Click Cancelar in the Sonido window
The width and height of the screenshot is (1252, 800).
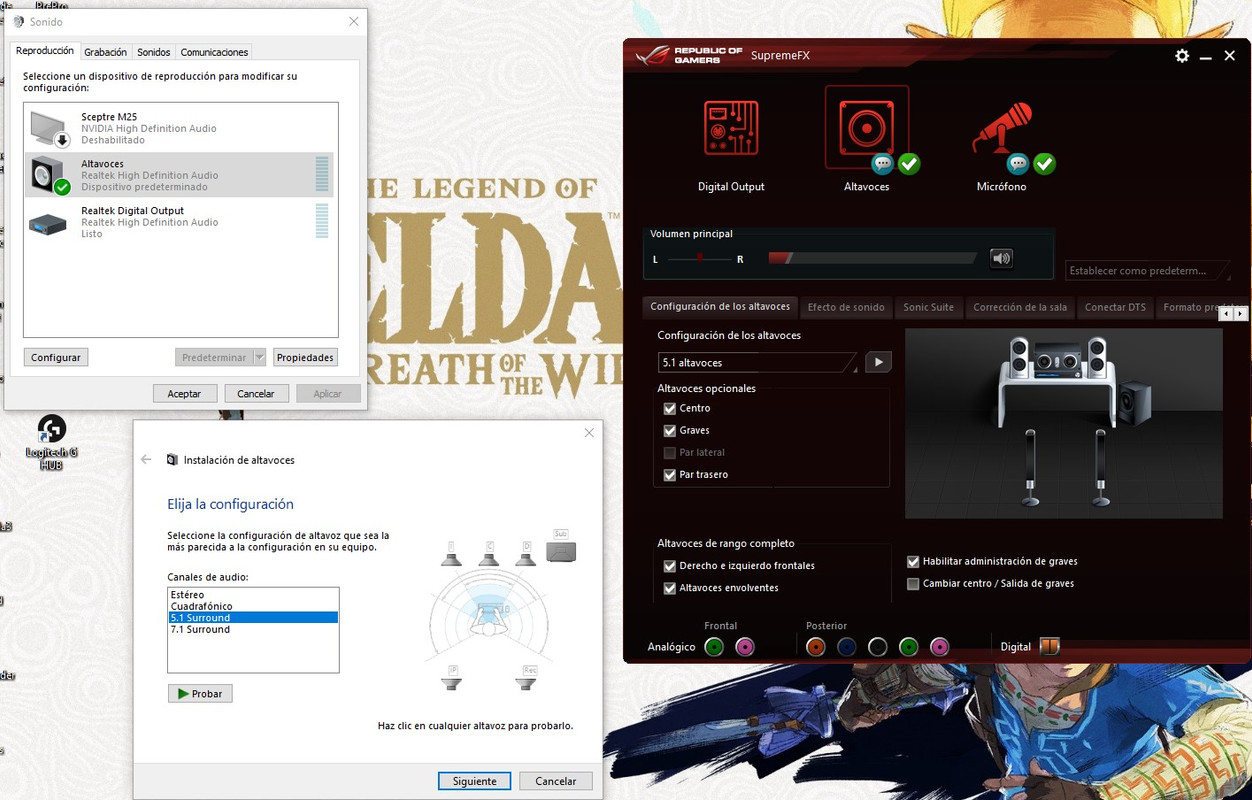(x=256, y=393)
